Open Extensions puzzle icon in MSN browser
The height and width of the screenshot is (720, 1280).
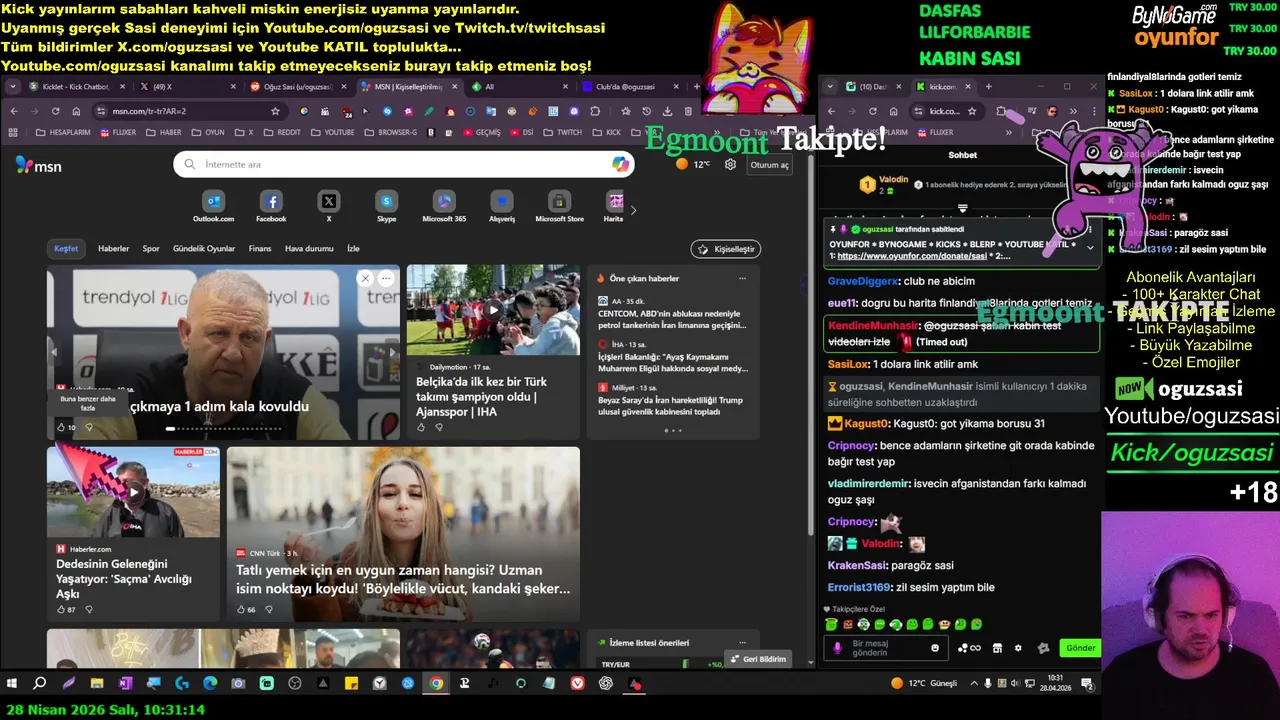coord(595,111)
